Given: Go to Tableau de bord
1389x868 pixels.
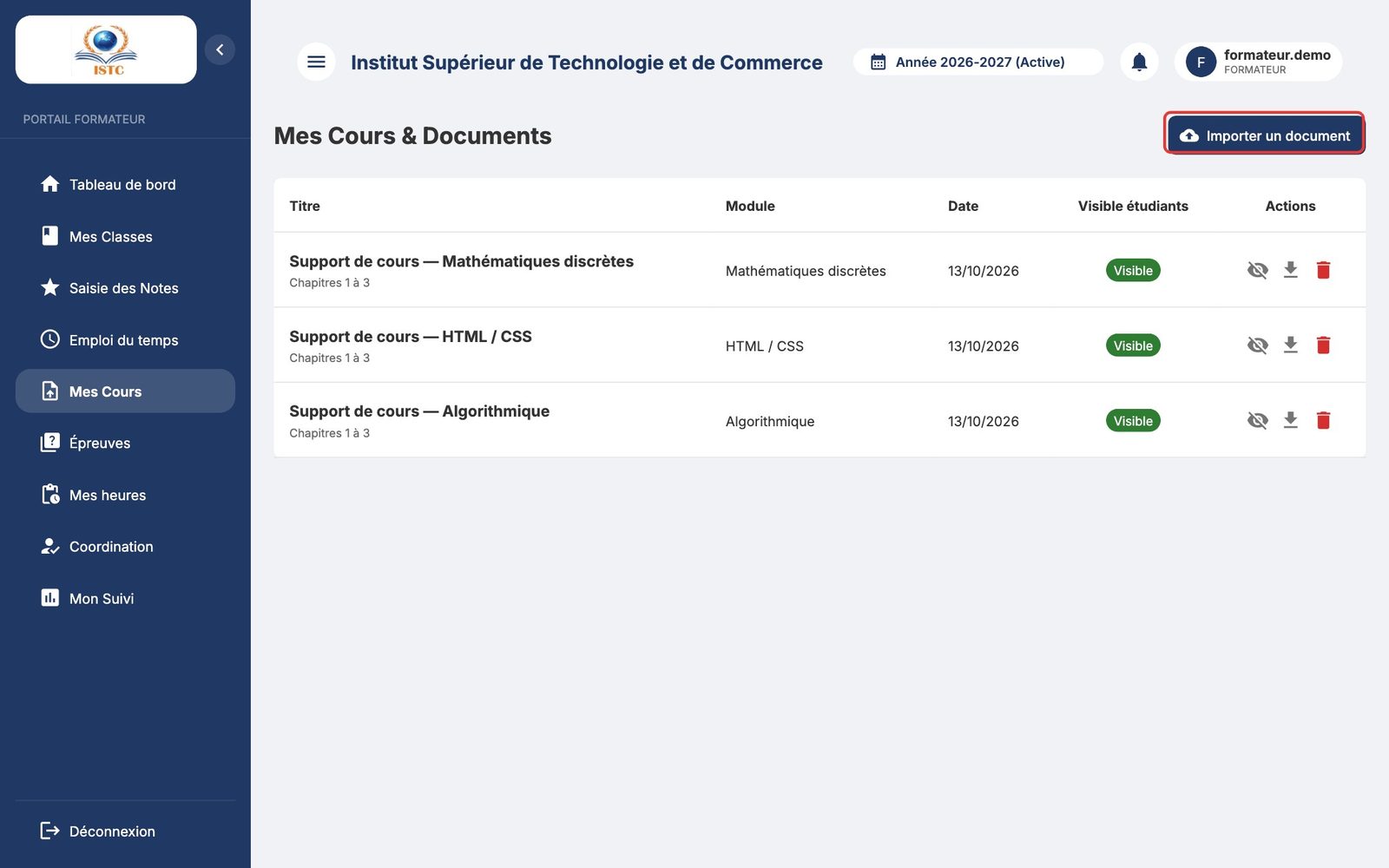Looking at the screenshot, I should 125,184.
